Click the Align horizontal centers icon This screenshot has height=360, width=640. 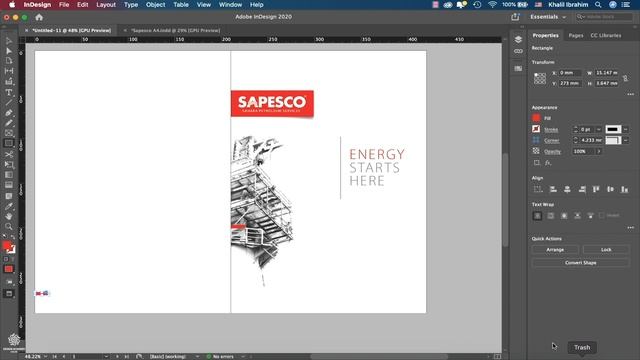[567, 189]
